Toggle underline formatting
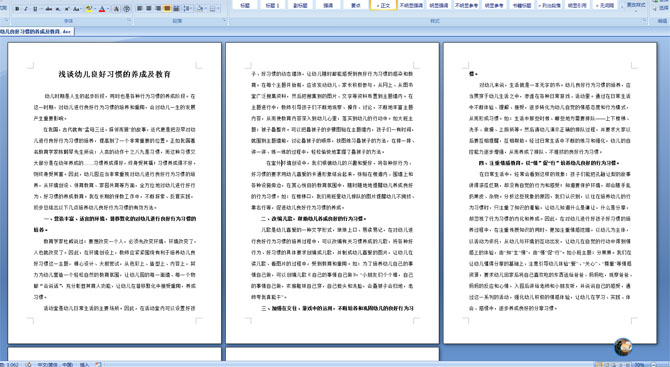 click(35, 9)
